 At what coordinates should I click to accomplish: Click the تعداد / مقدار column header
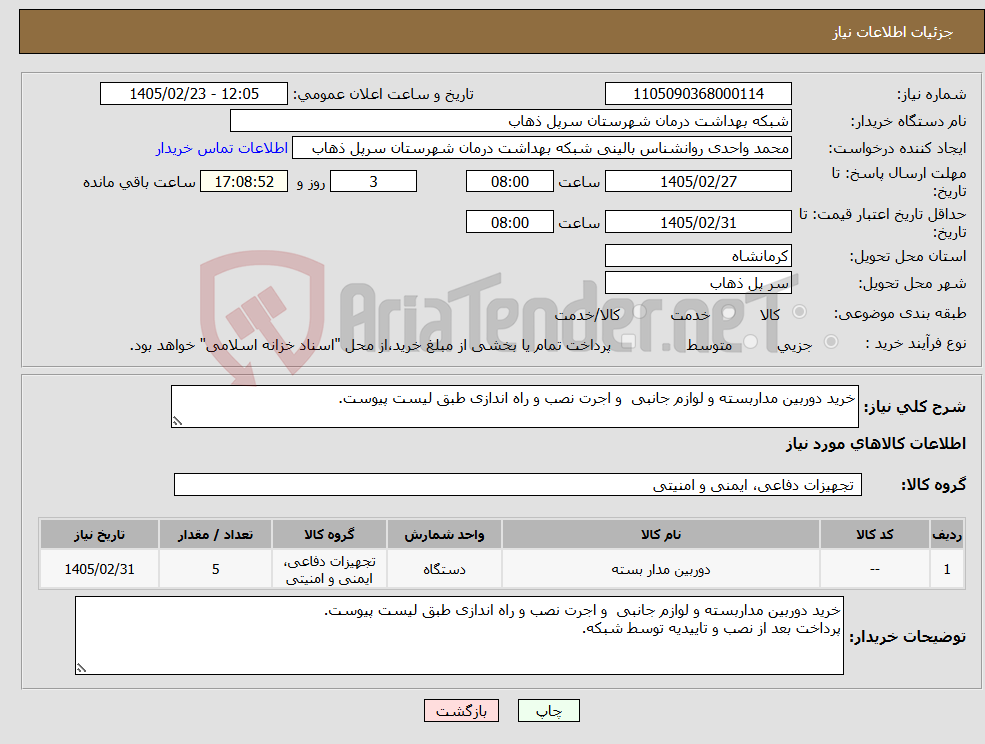click(215, 534)
